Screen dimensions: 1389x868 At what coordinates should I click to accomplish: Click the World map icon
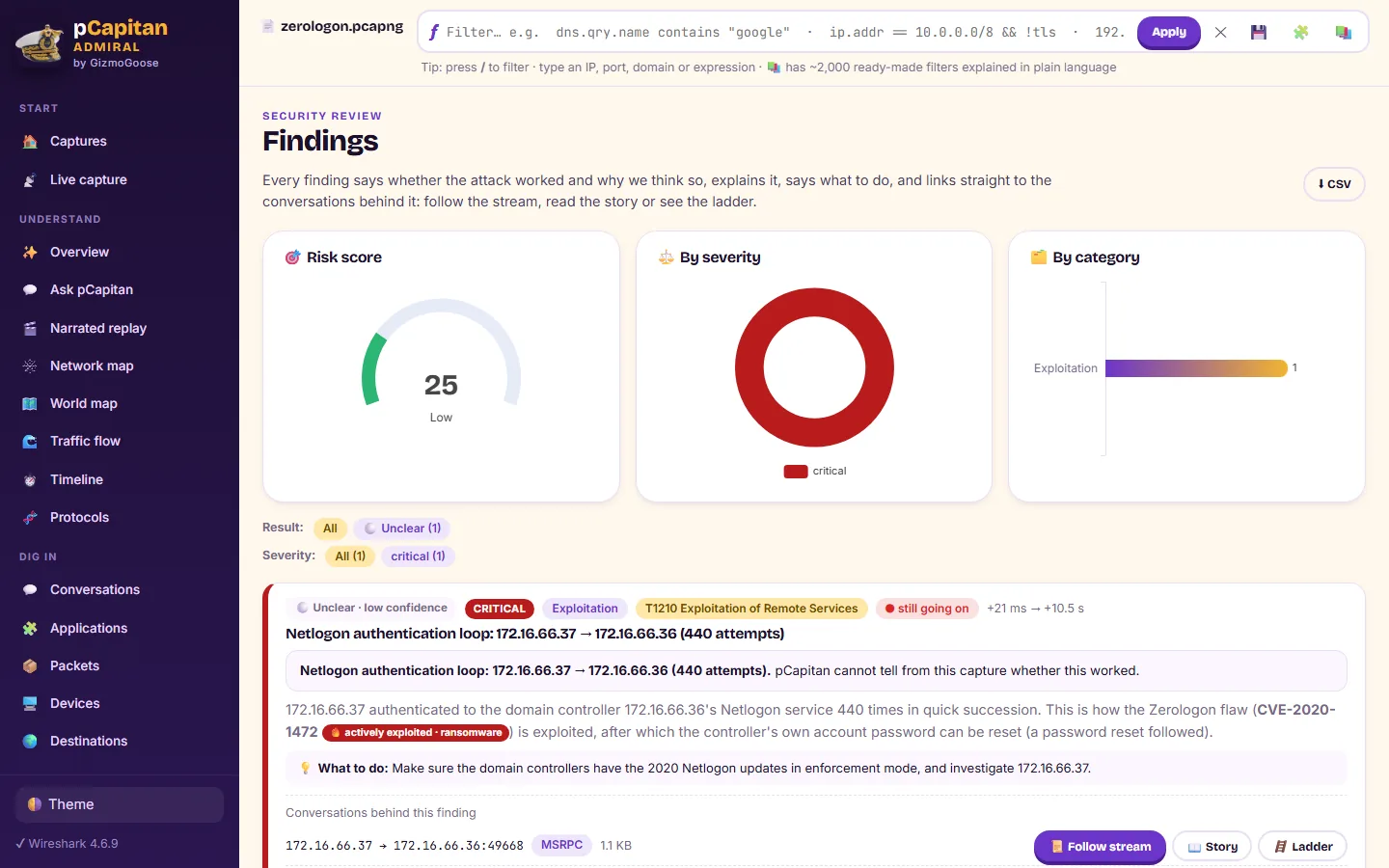click(30, 403)
